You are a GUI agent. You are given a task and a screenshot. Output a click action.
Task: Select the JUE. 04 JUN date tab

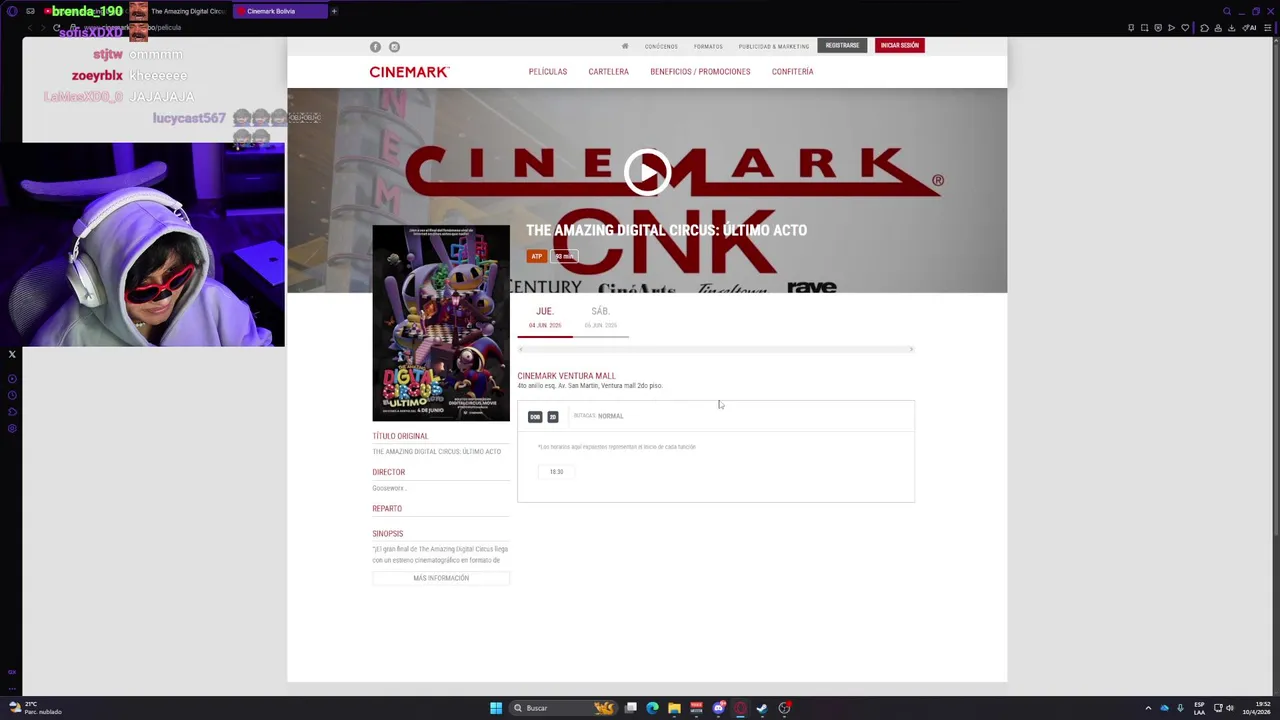click(x=545, y=318)
